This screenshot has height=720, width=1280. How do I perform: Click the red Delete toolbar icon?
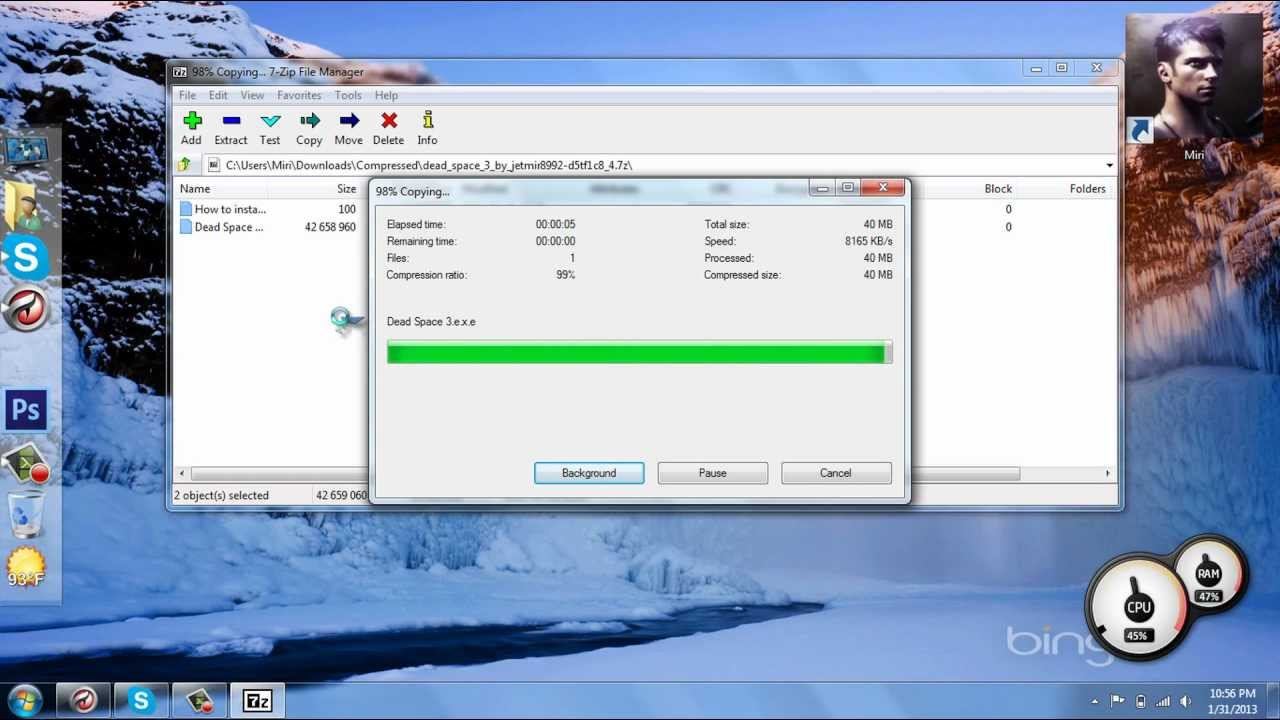389,121
